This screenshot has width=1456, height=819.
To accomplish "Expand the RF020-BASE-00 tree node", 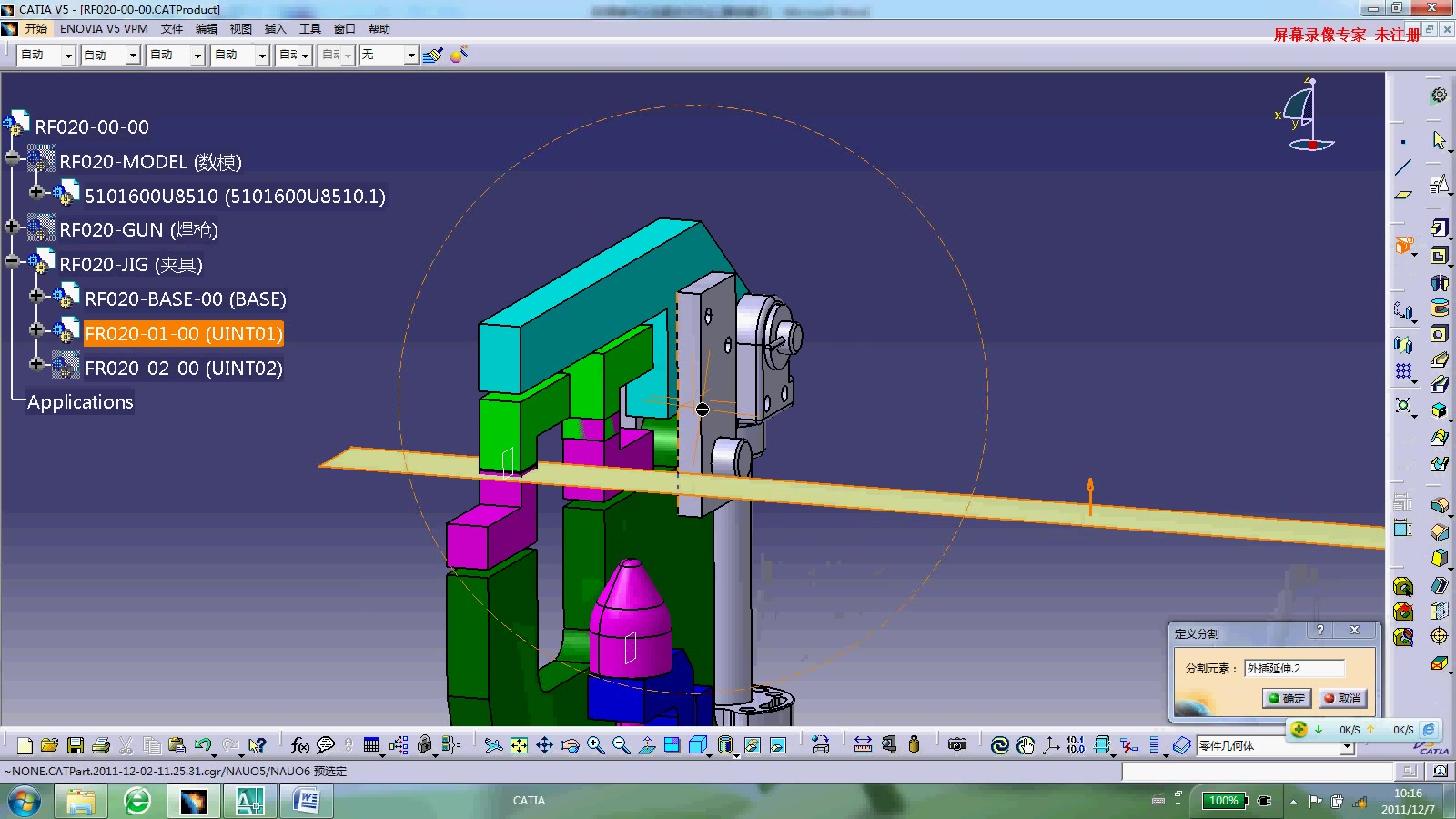I will tap(36, 296).
